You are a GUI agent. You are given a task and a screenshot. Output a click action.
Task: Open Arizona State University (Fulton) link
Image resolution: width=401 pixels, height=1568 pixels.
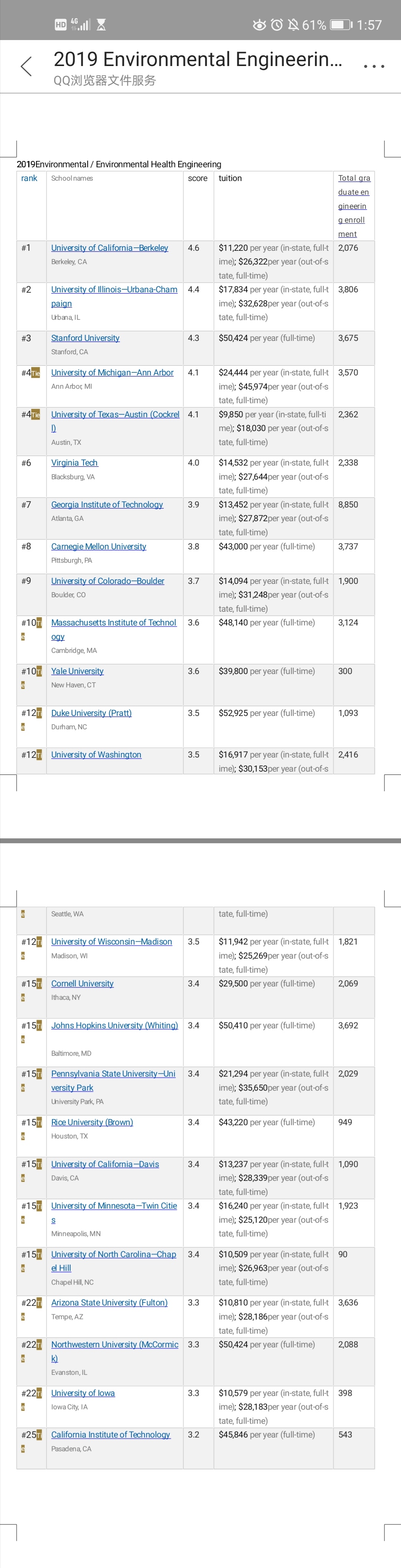coord(109,1303)
